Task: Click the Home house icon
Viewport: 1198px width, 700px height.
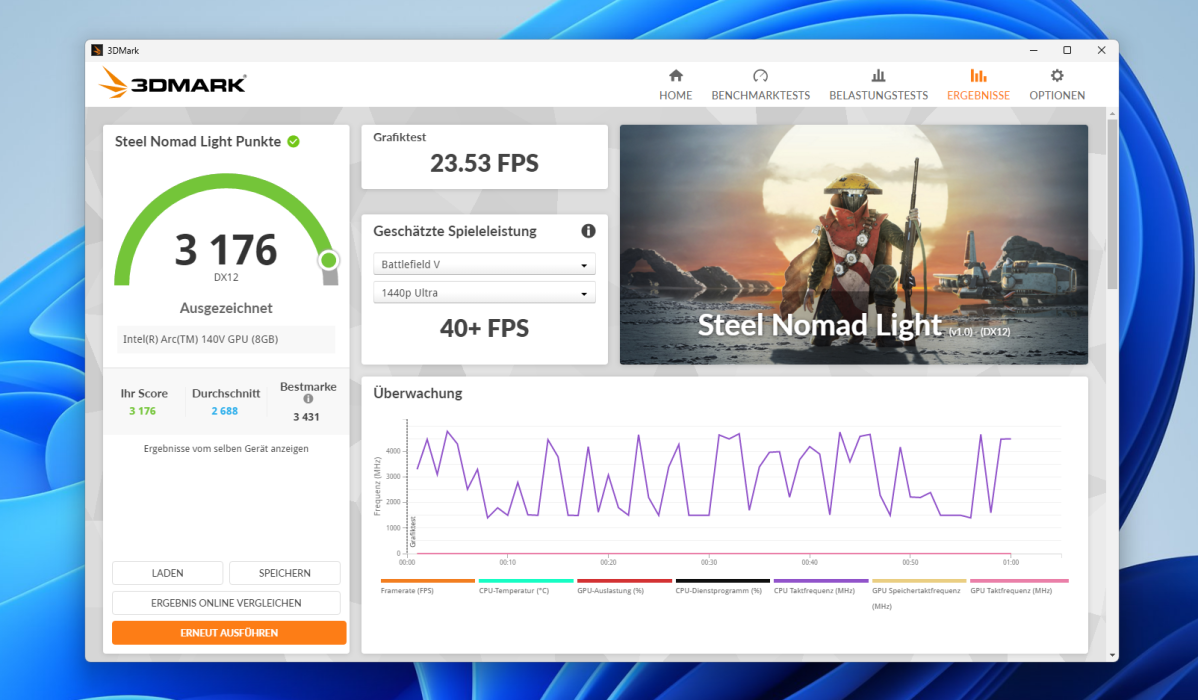Action: point(675,75)
